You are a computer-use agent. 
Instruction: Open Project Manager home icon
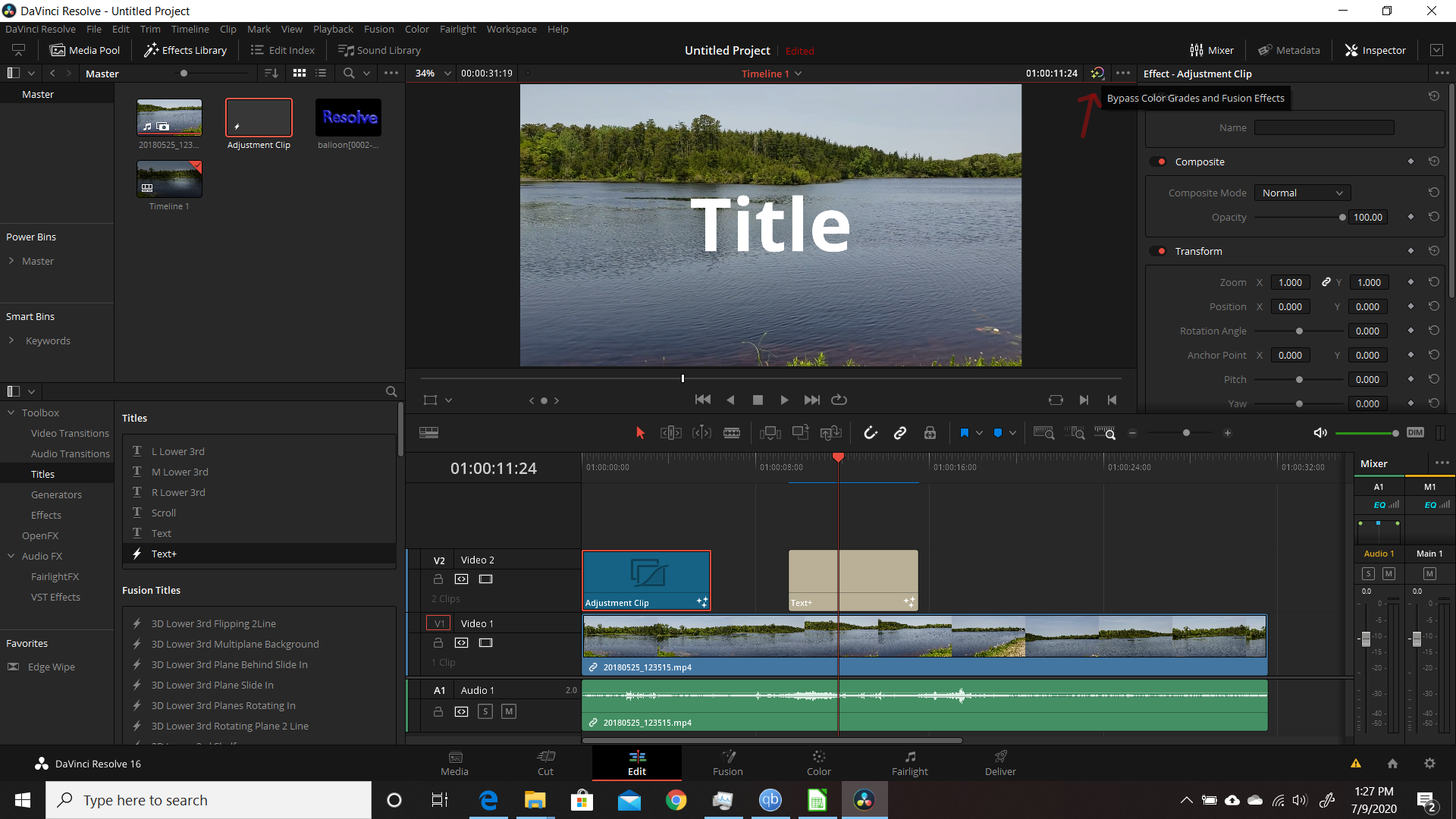pos(1392,763)
